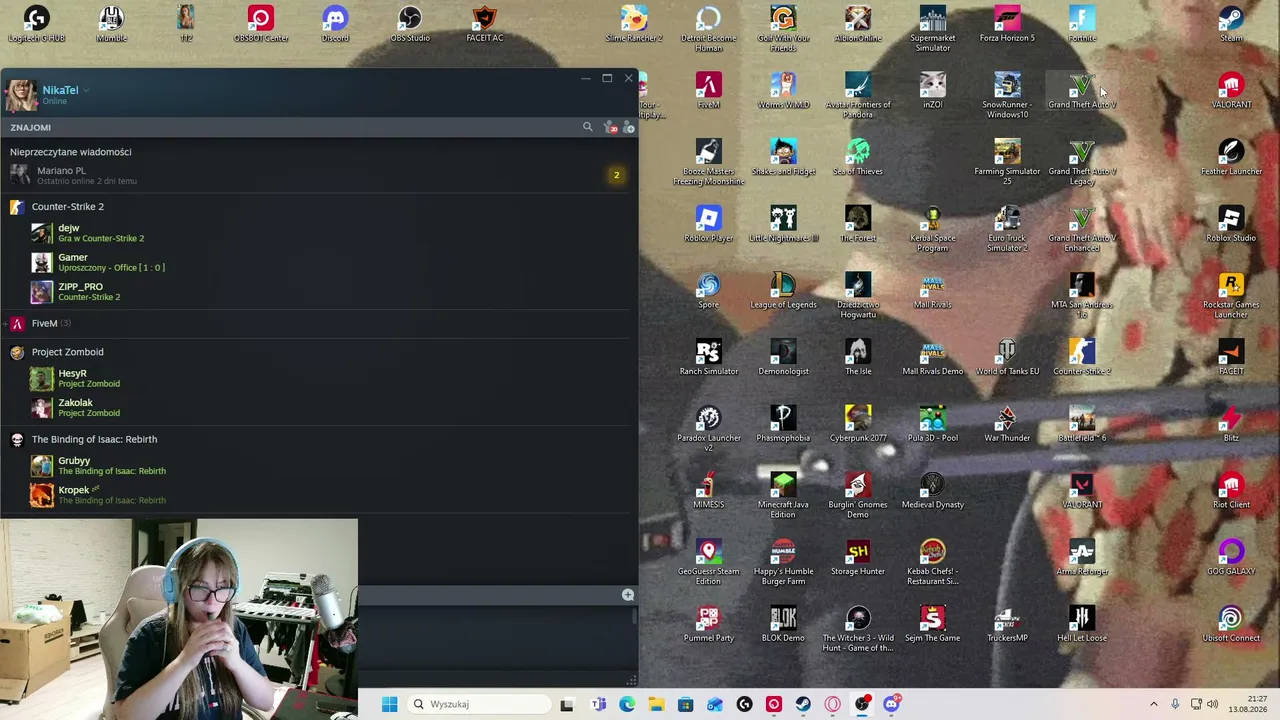Select the Sejm The Game desktop icon
Viewport: 1280px width, 720px height.
[x=932, y=625]
